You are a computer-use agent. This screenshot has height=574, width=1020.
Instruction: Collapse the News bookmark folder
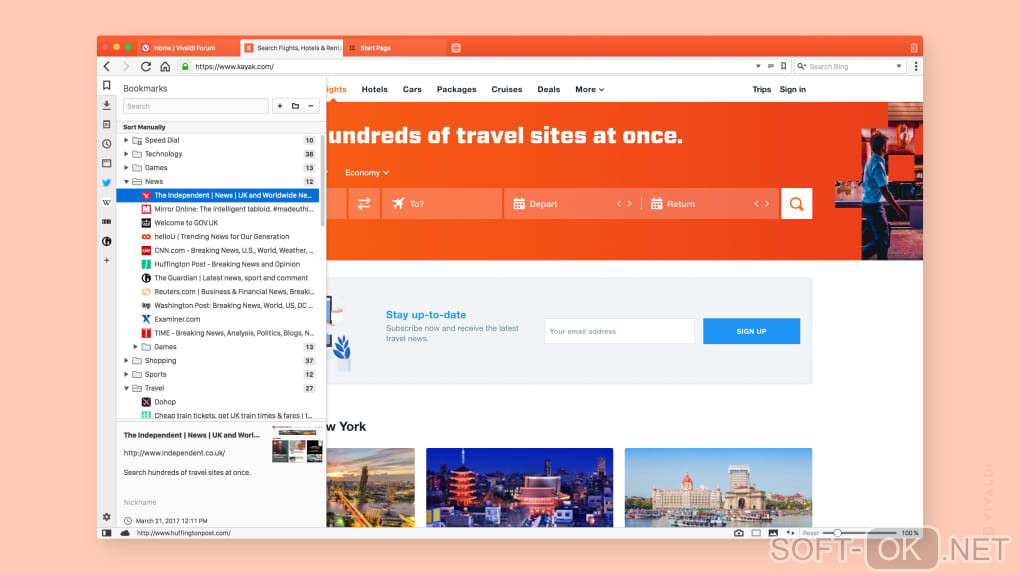pyautogui.click(x=126, y=182)
